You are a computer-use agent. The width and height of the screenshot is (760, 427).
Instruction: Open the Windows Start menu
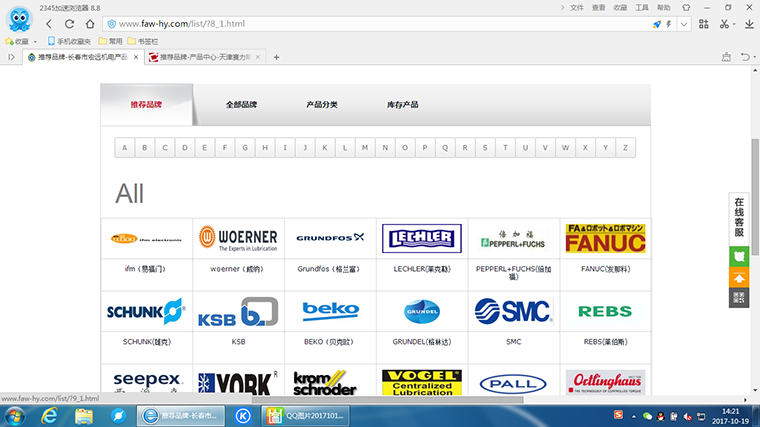click(15, 416)
